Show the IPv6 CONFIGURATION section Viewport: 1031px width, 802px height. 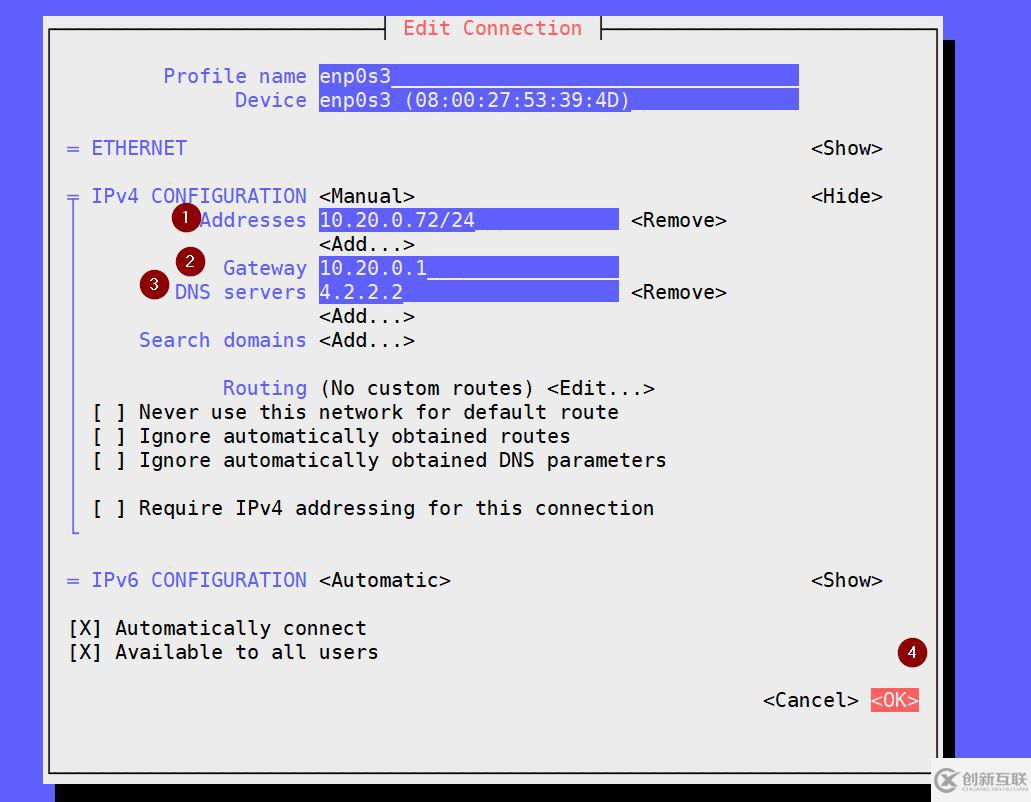846,580
